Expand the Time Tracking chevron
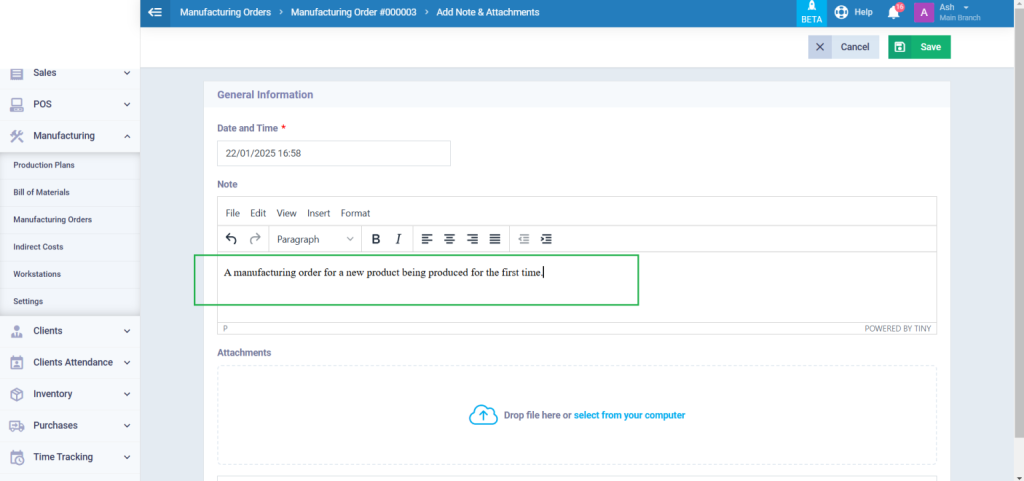This screenshot has height=481, width=1024. coord(127,457)
